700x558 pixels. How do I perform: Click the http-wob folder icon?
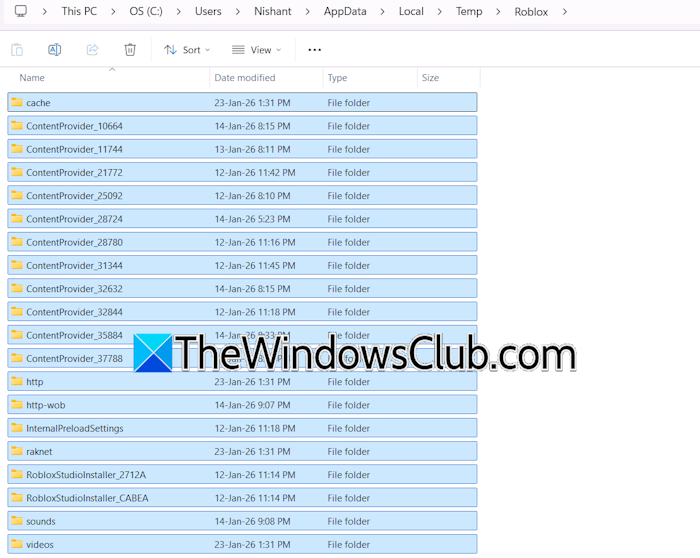17,404
